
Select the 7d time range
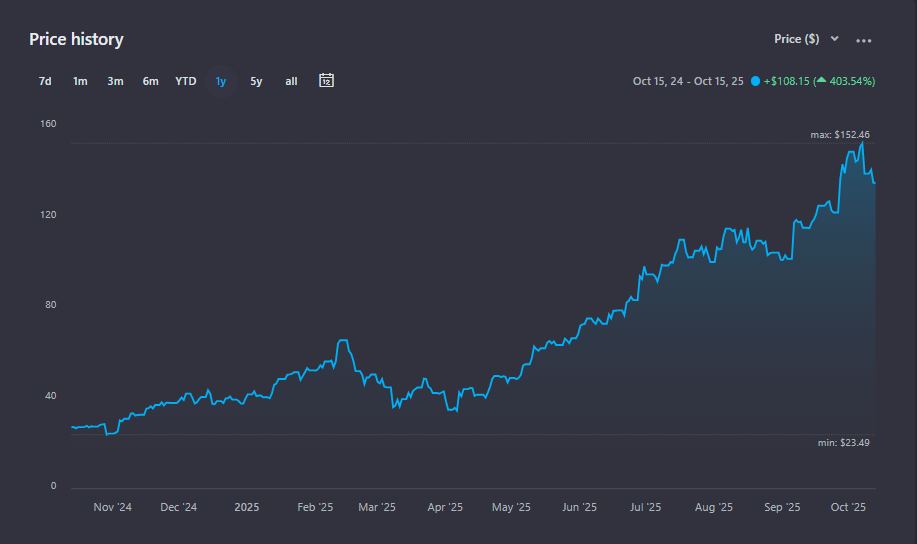coord(45,81)
